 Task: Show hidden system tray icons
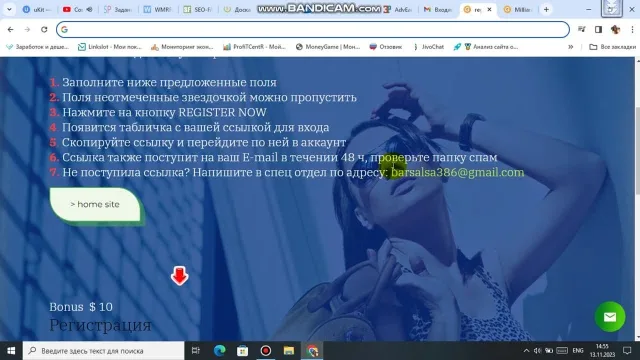tap(526, 351)
